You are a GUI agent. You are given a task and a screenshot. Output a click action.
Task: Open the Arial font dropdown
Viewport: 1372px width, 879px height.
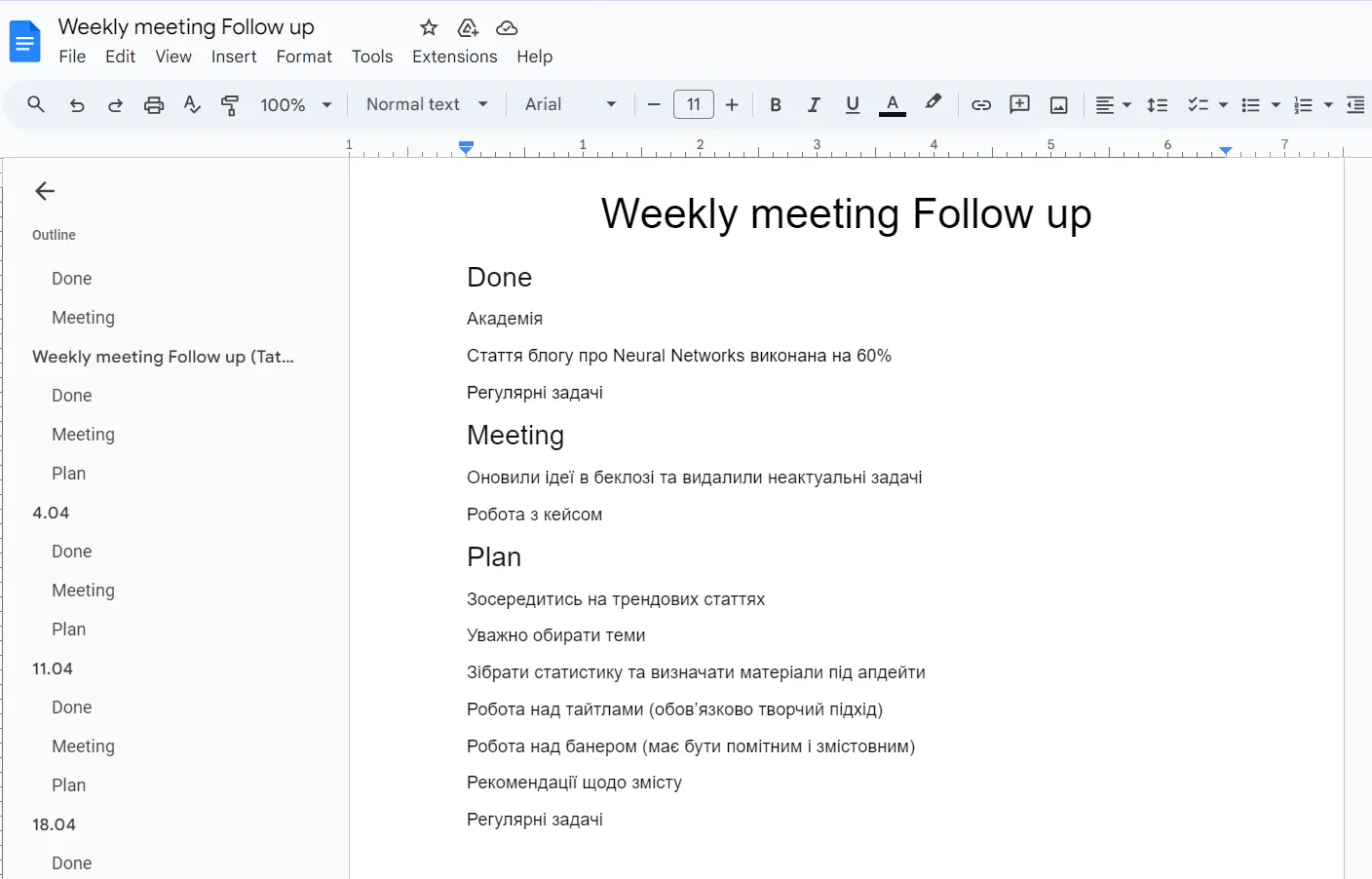[571, 104]
